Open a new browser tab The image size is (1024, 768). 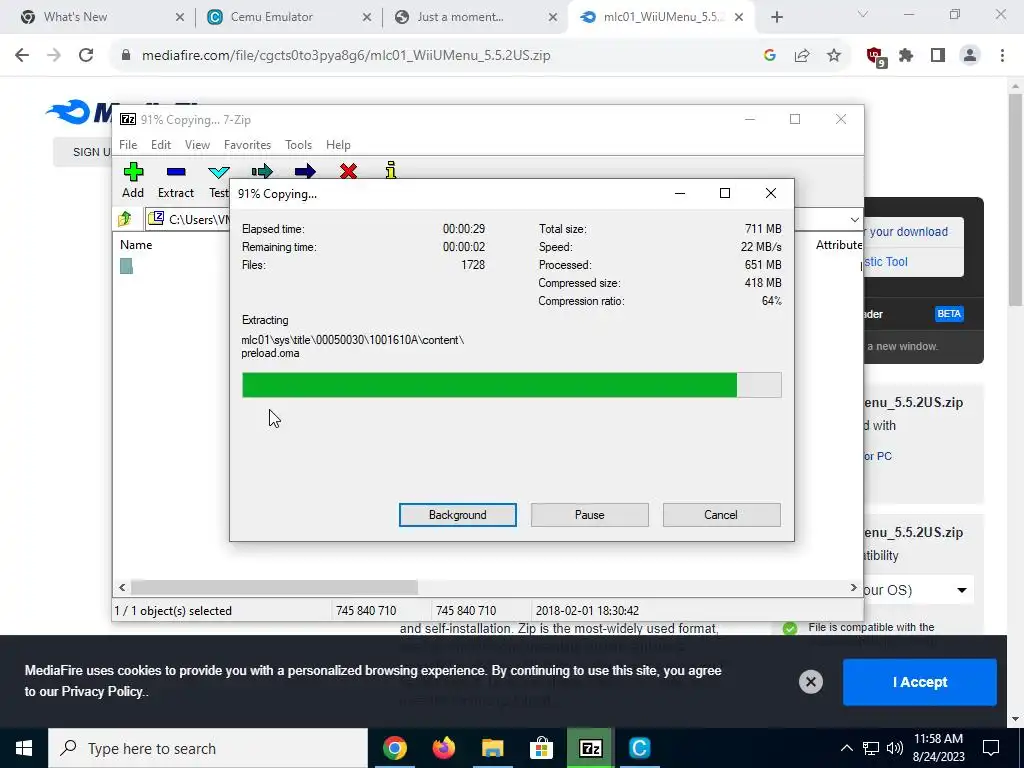776,17
